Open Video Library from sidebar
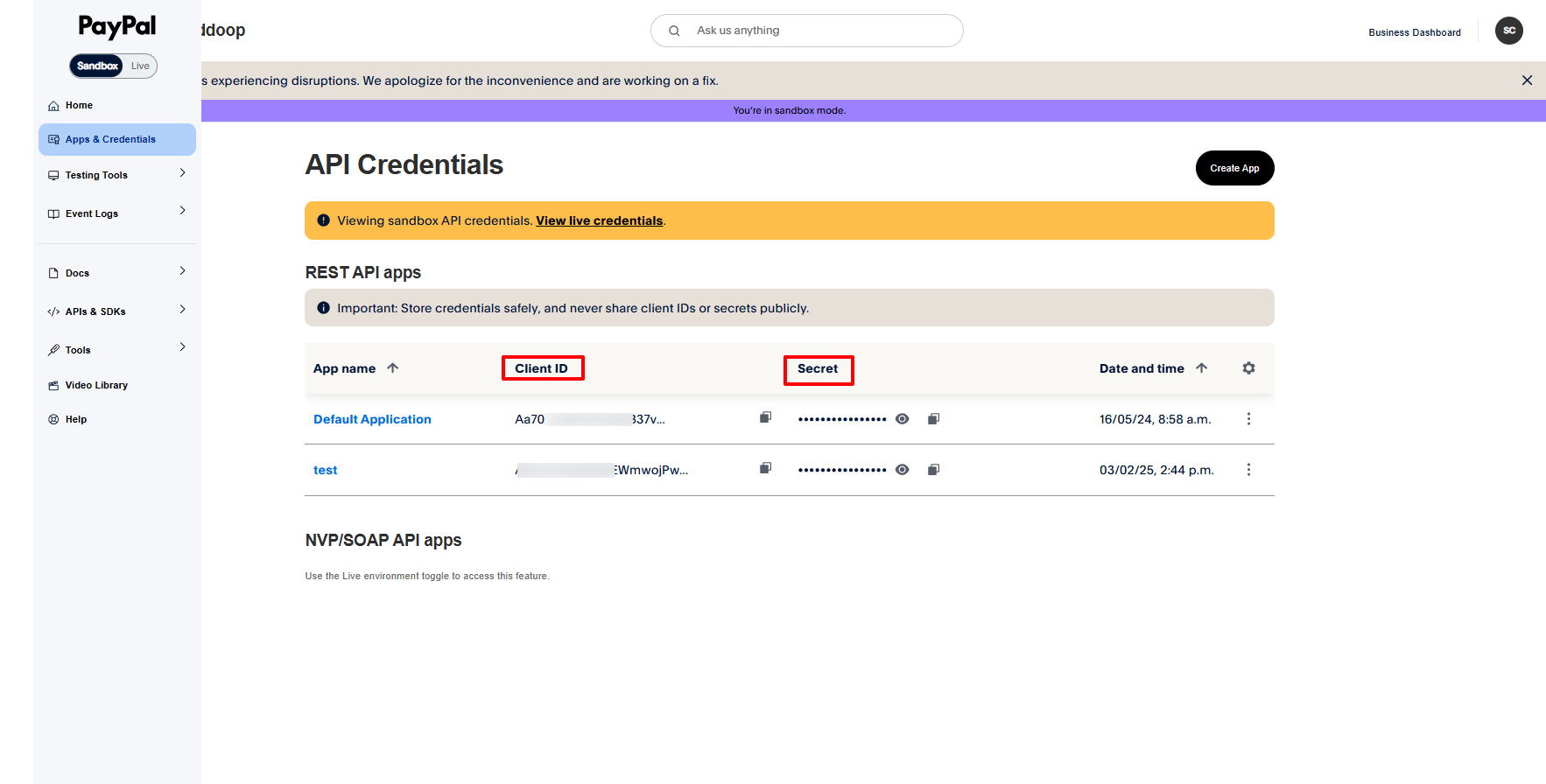Image resolution: width=1546 pixels, height=784 pixels. tap(96, 385)
